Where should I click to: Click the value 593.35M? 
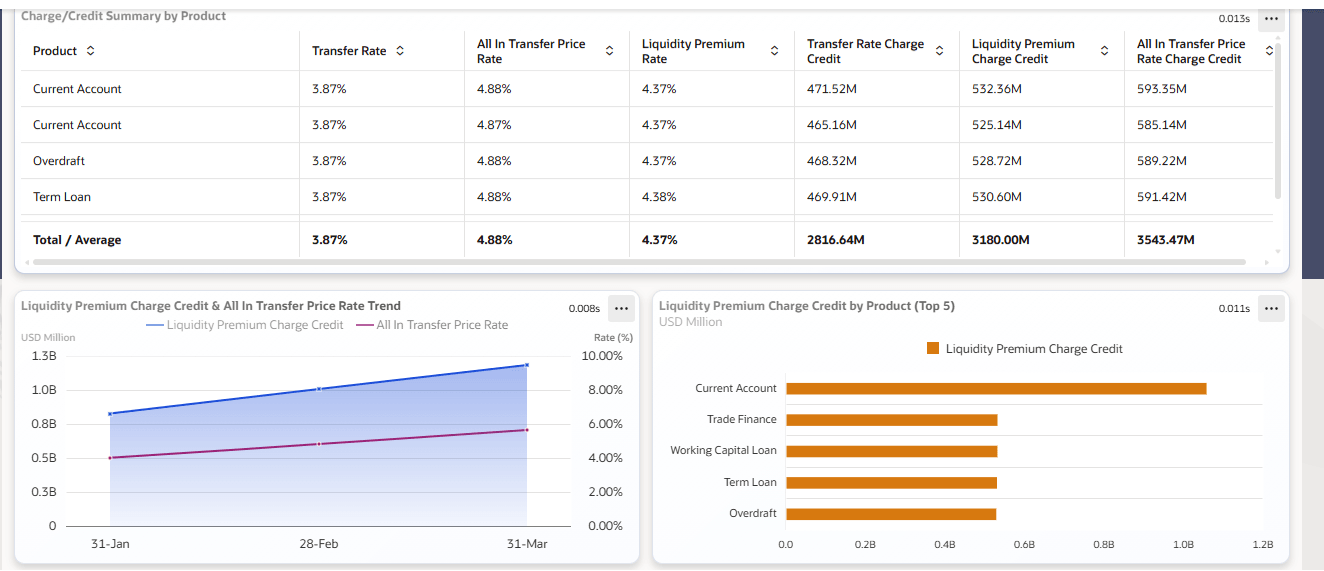point(1162,89)
